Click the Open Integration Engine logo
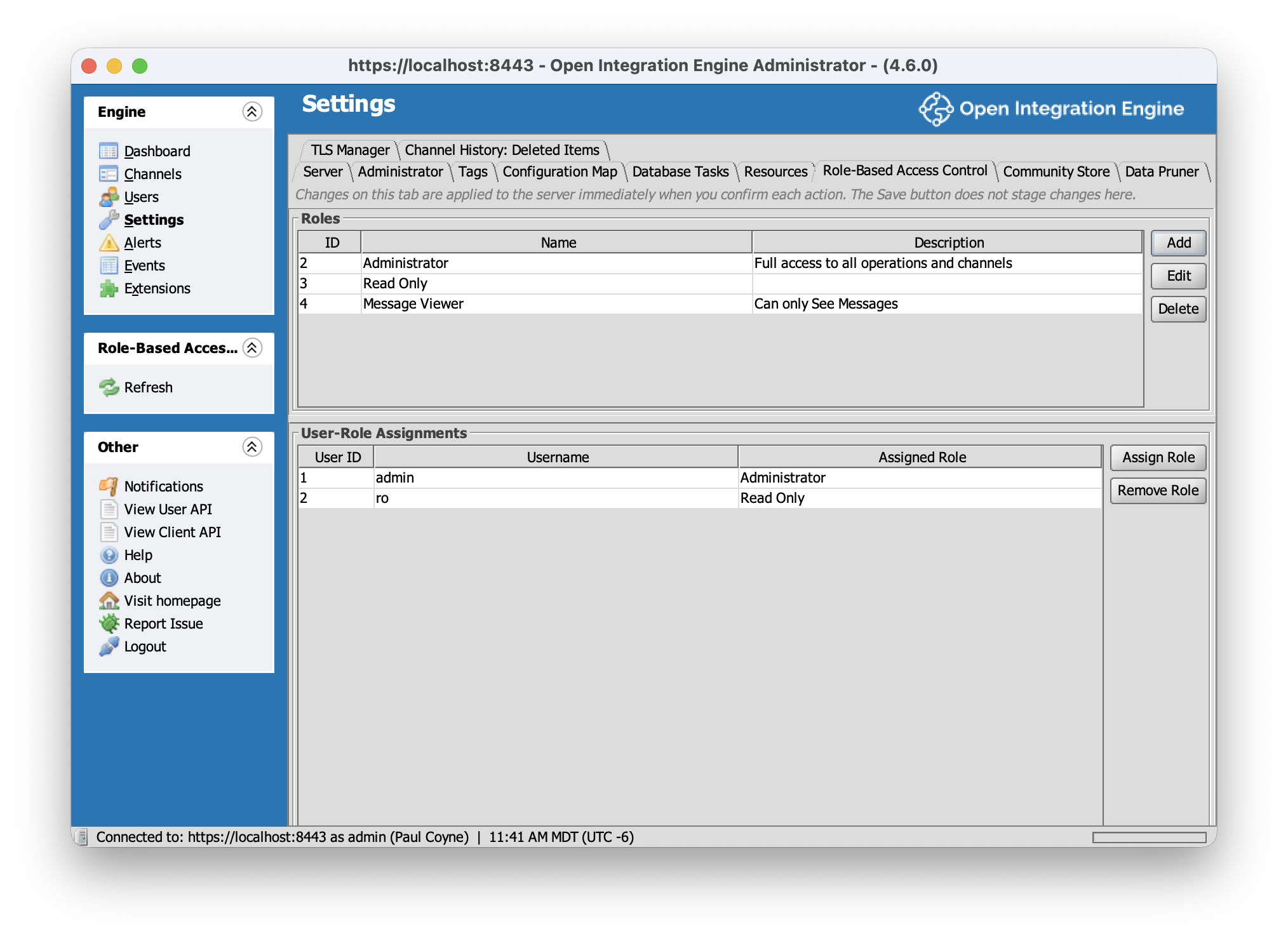Image resolution: width=1288 pixels, height=941 pixels. coord(1051,109)
